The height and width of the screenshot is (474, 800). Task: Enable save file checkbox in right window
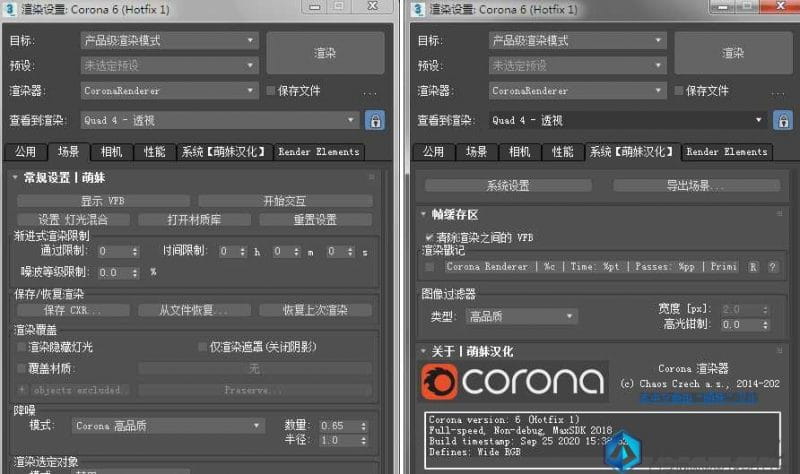[679, 91]
